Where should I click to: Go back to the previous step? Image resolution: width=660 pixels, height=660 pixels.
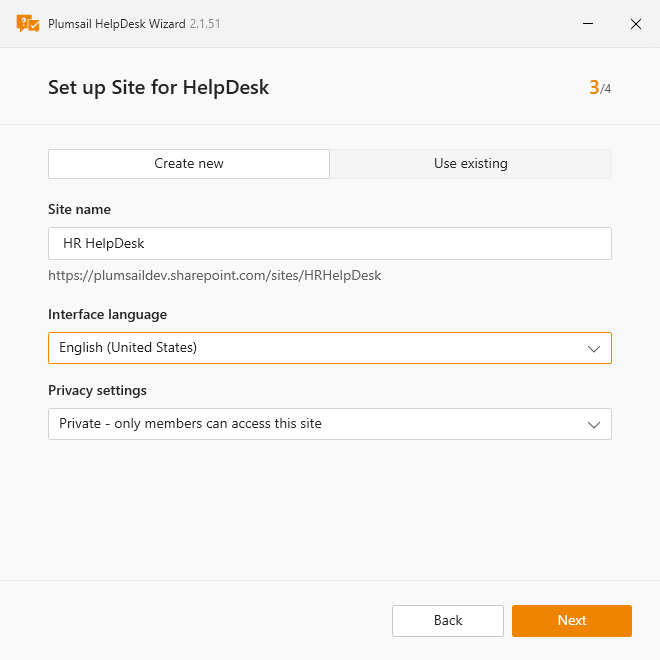448,621
